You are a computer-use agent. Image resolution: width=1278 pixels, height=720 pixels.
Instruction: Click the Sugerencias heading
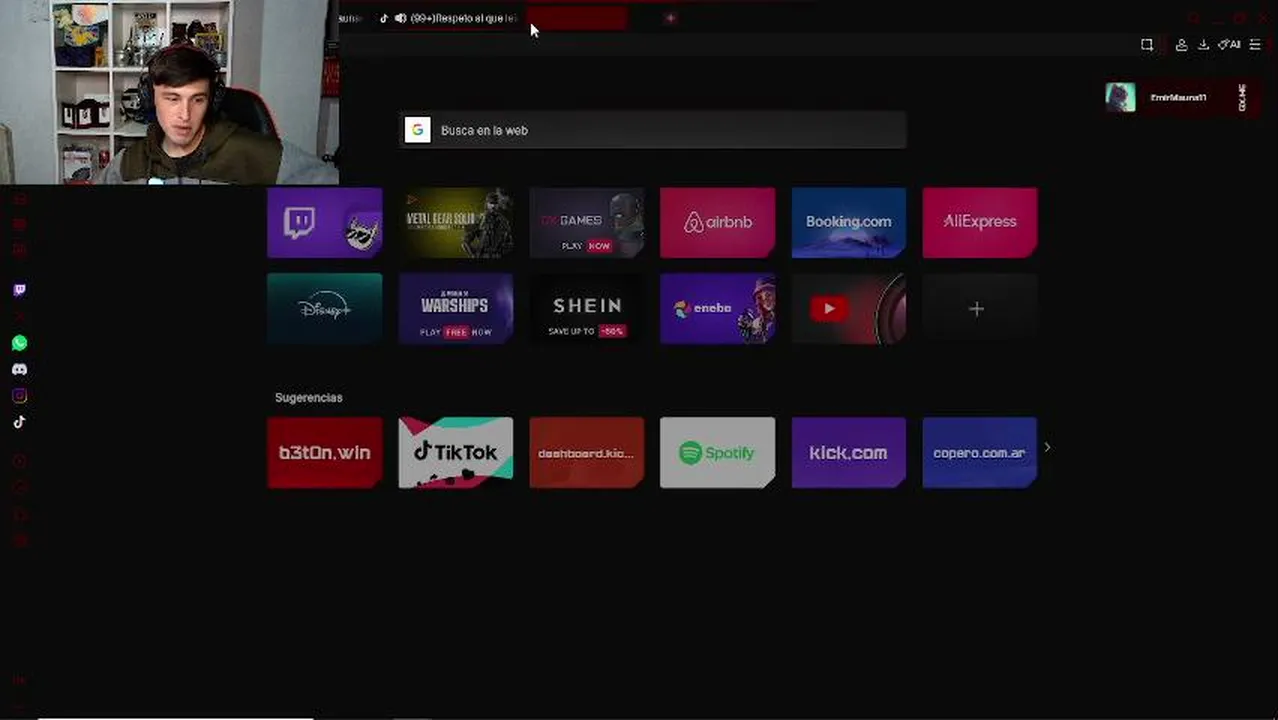(x=309, y=398)
